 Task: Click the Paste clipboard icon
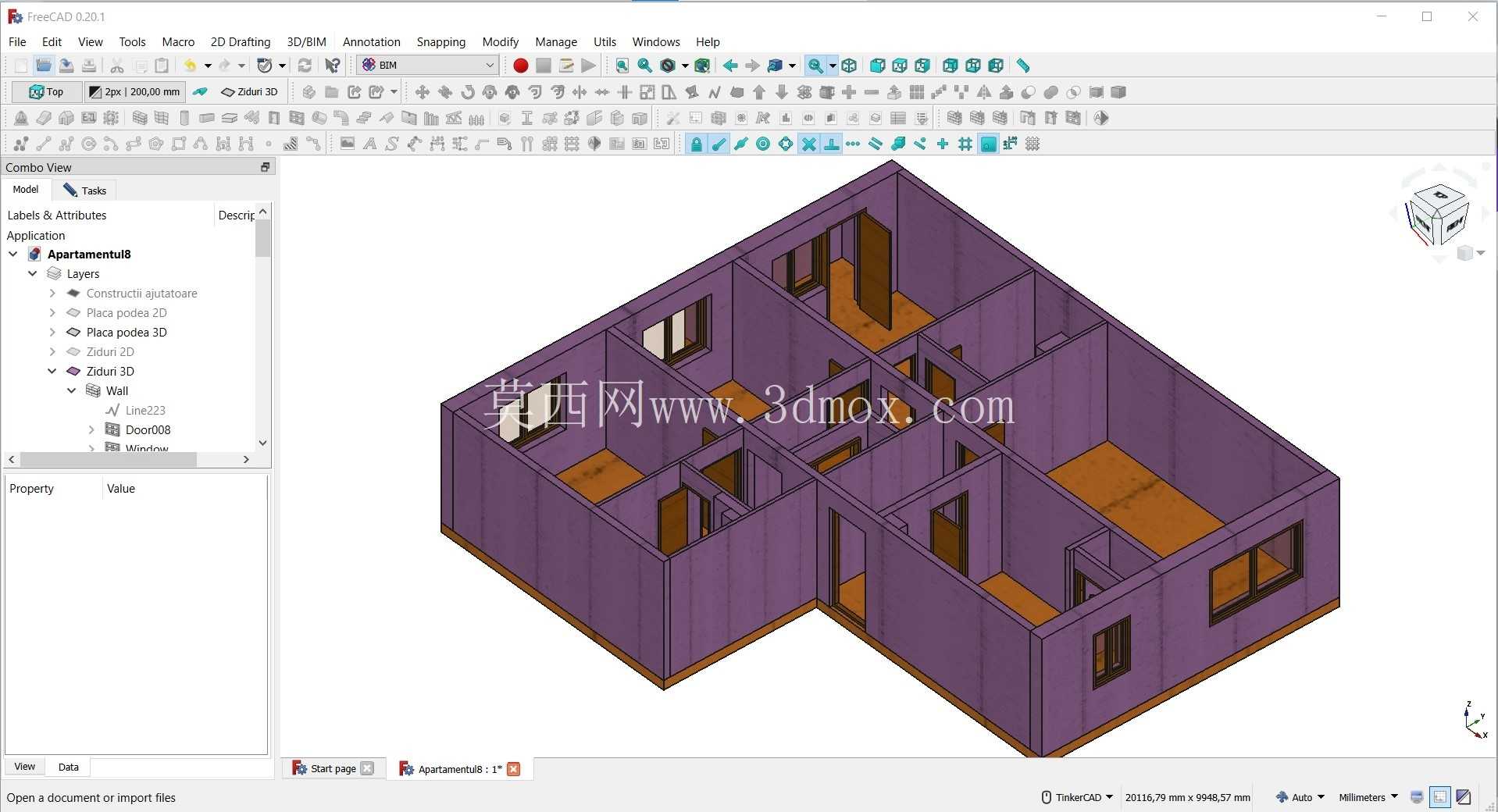click(x=162, y=66)
